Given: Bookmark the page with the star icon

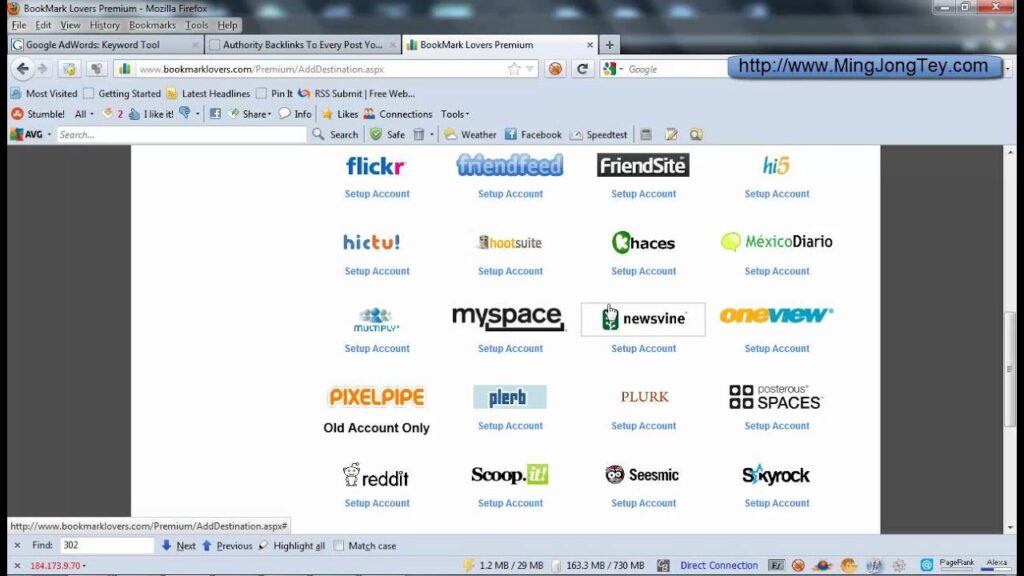Looking at the screenshot, I should tap(514, 69).
